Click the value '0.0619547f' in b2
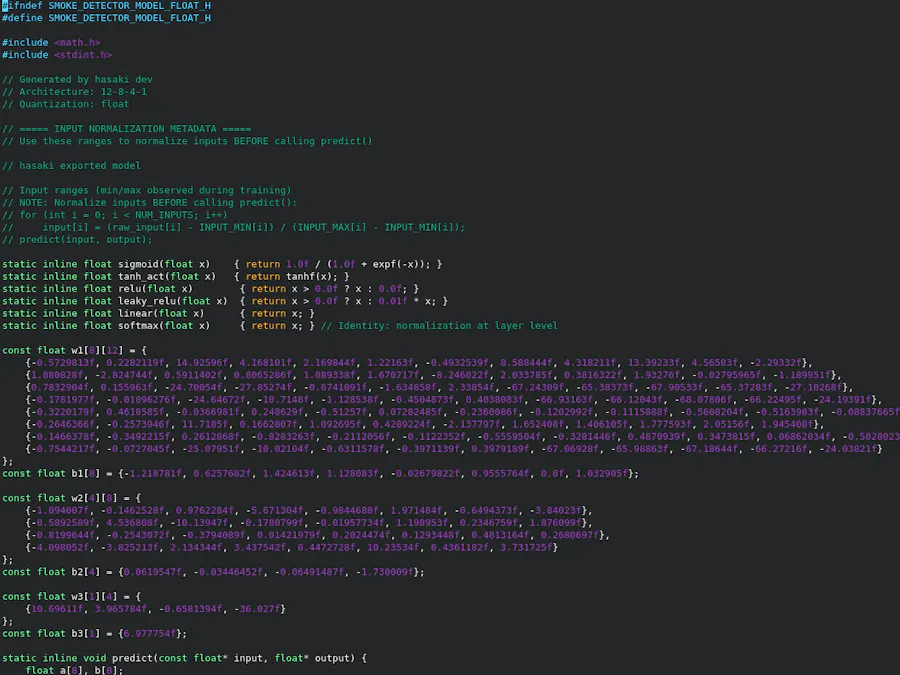Image resolution: width=900 pixels, height=675 pixels. 153,572
